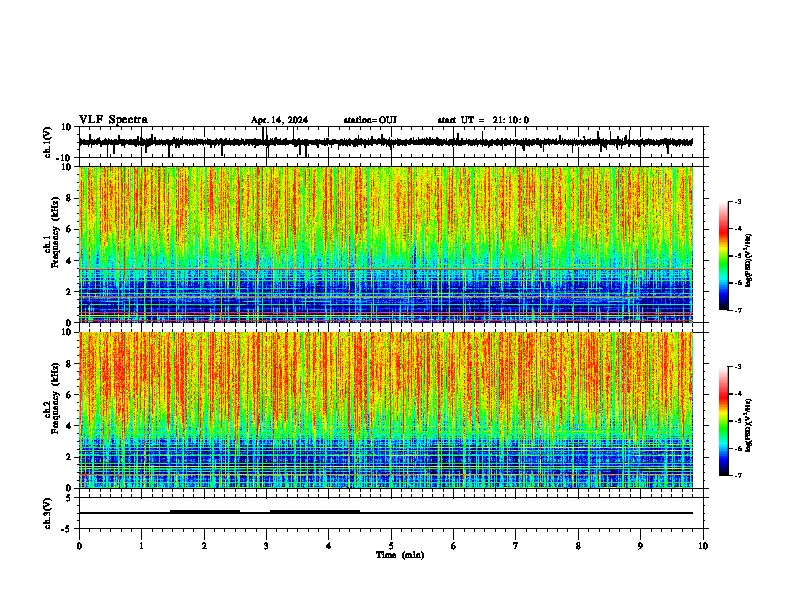Click the time axis tick label '8'
Viewport: 792px width, 612px height.
[578, 546]
